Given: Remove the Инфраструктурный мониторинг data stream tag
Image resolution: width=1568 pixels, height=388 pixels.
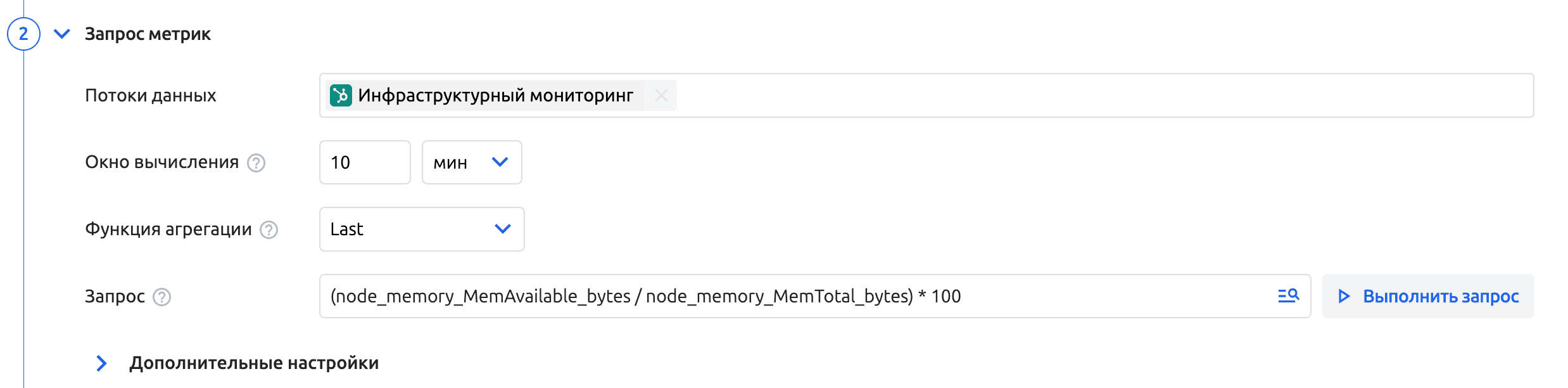Looking at the screenshot, I should pyautogui.click(x=661, y=95).
